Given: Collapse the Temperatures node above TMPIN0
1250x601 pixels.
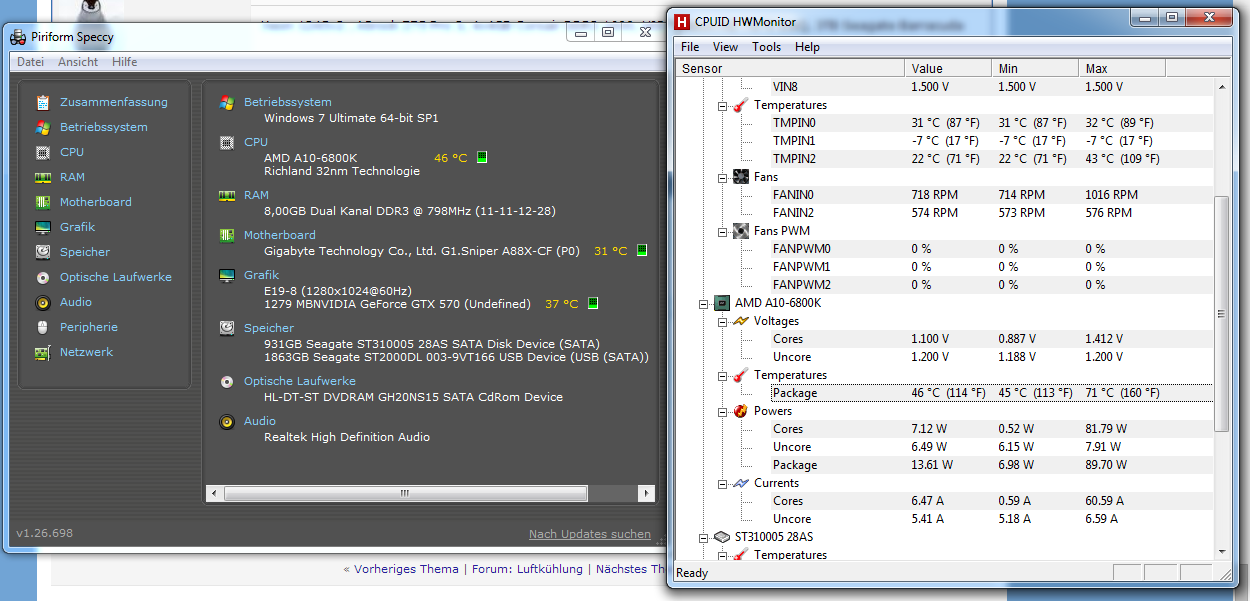Looking at the screenshot, I should 723,105.
